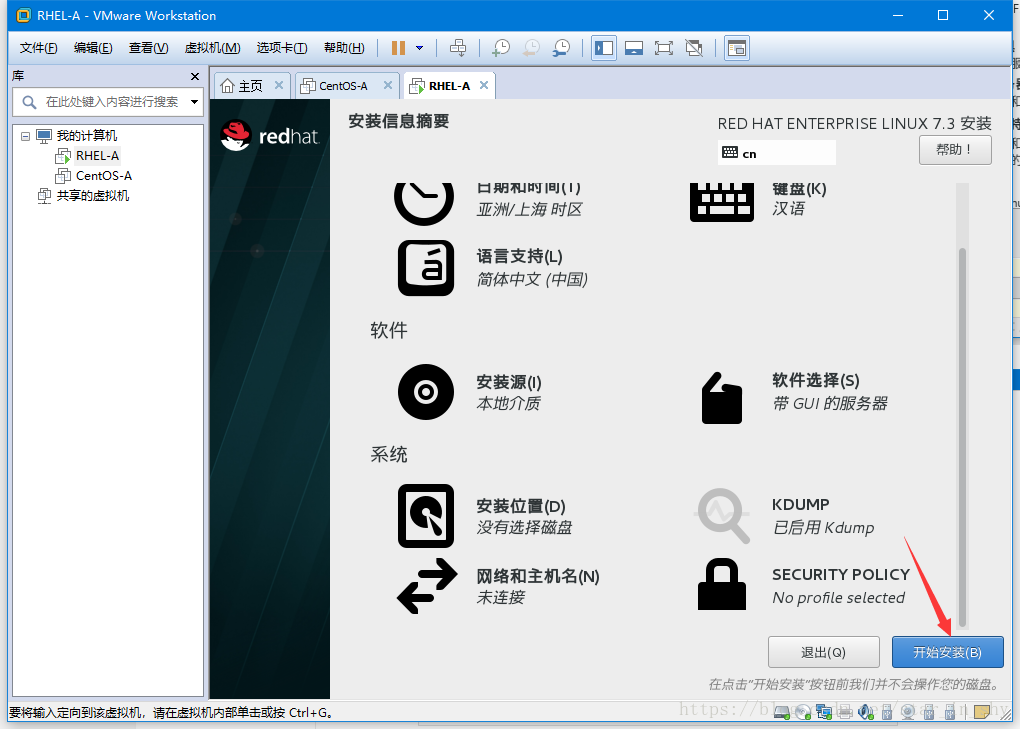Close the 库 library panel
Image resolution: width=1020 pixels, height=729 pixels.
click(x=195, y=77)
